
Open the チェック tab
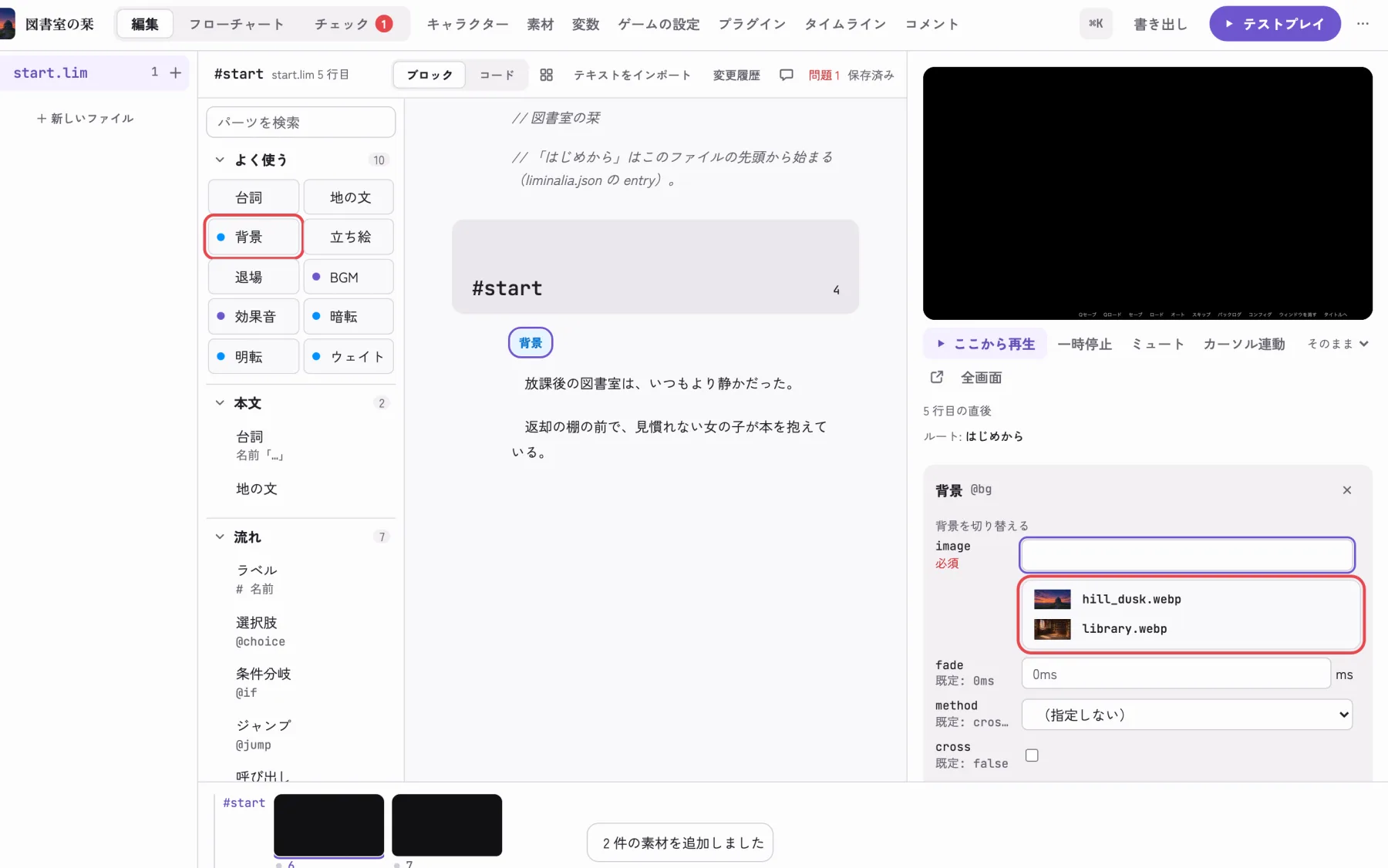(353, 24)
